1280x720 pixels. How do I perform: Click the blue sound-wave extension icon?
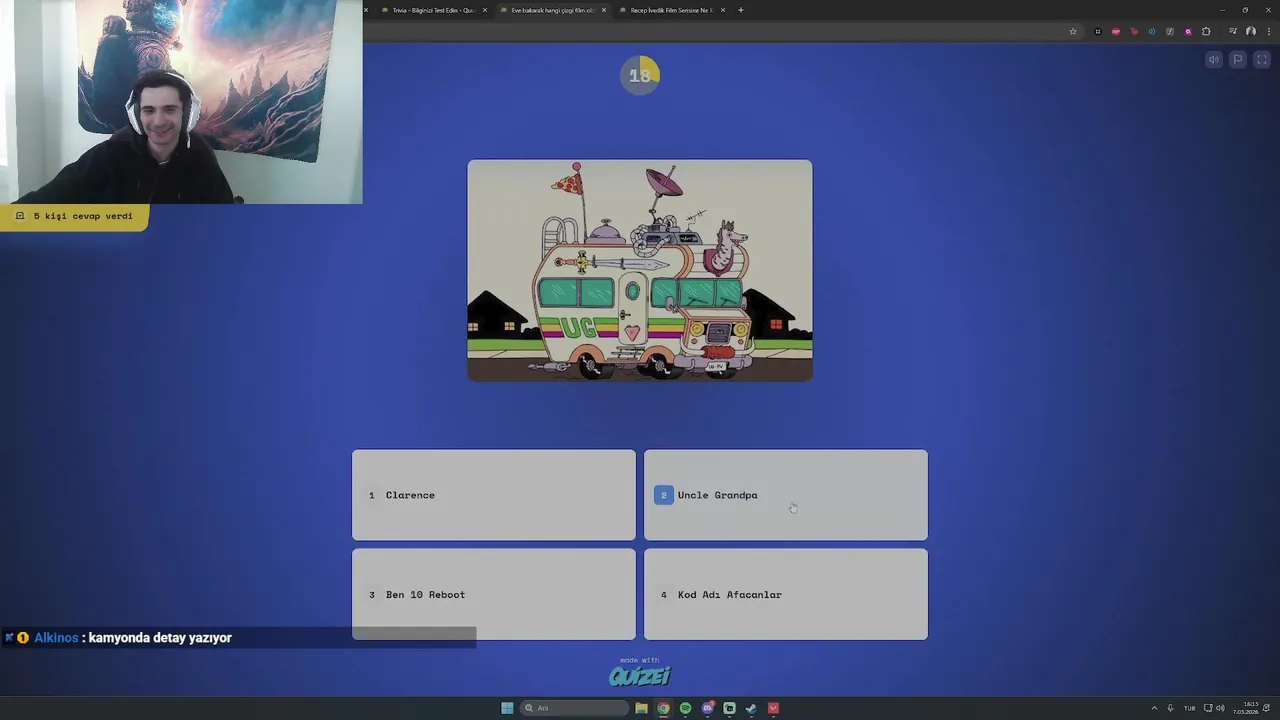1152,32
